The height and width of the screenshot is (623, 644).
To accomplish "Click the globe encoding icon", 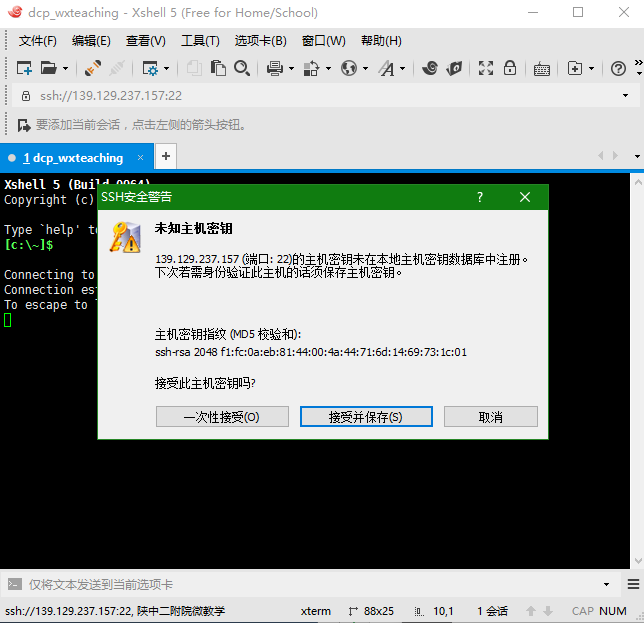I will coord(349,68).
